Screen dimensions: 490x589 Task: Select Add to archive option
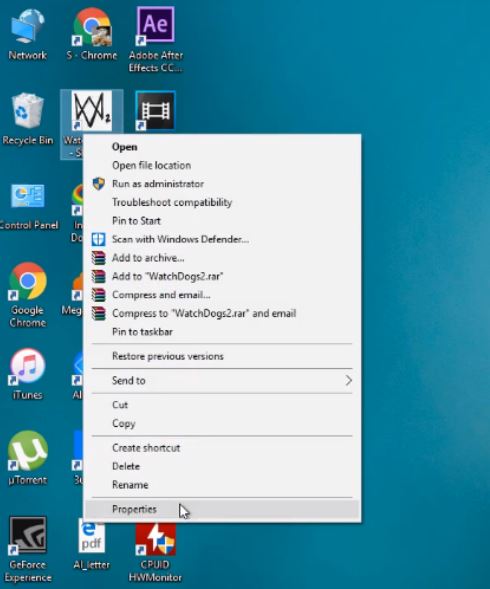click(222, 258)
